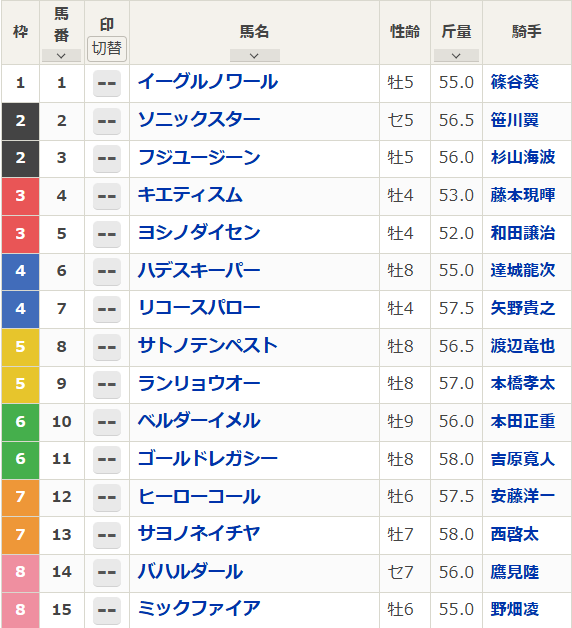Toggle the 切替 mark switch button
This screenshot has width=572, height=628.
107,49
